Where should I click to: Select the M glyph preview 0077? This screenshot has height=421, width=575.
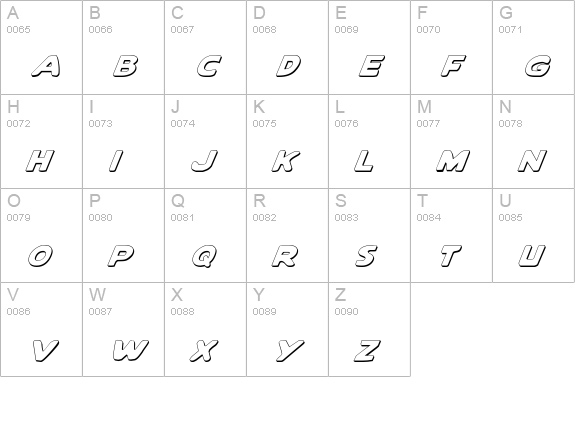(x=453, y=161)
